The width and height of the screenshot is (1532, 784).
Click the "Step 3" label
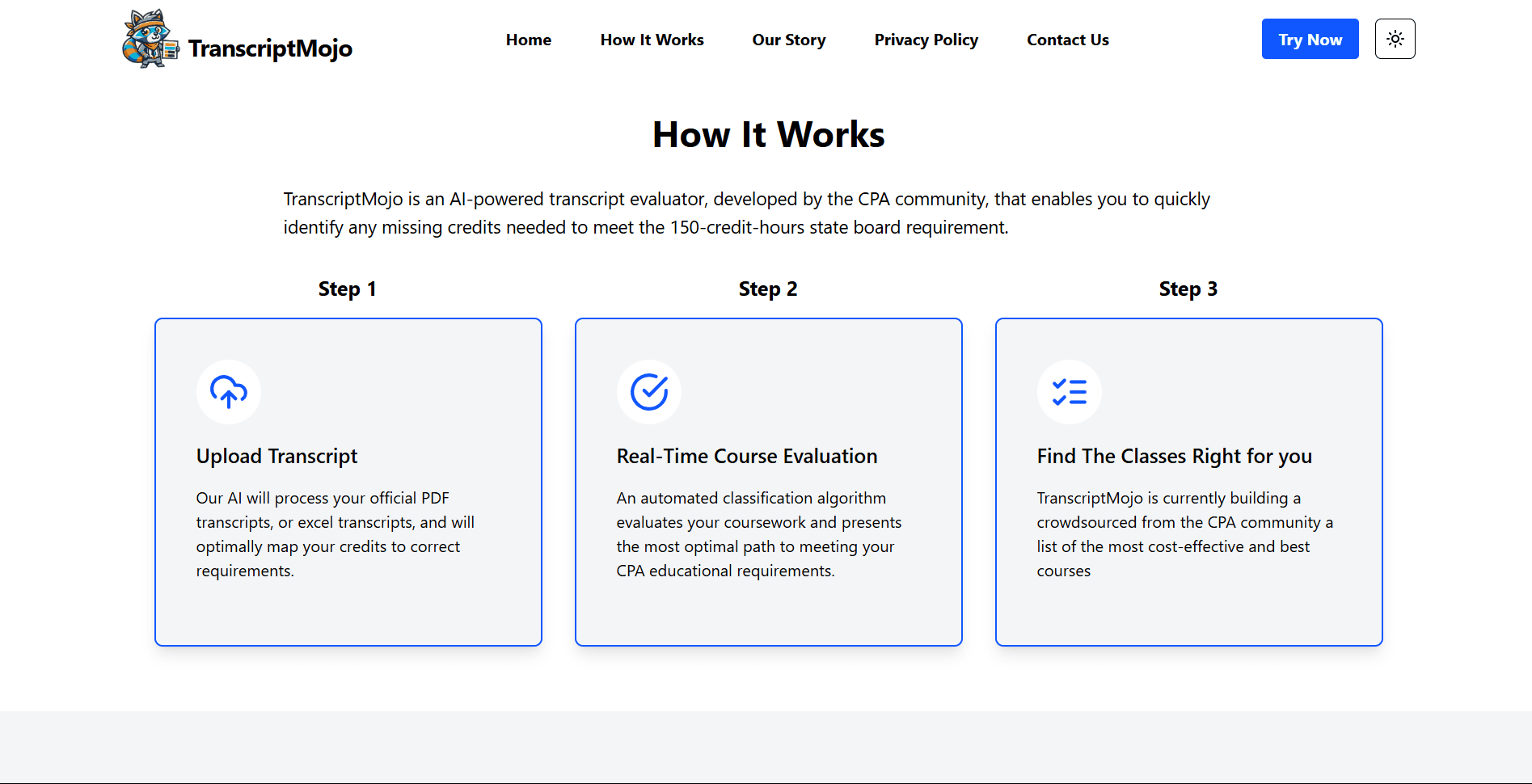1188,289
